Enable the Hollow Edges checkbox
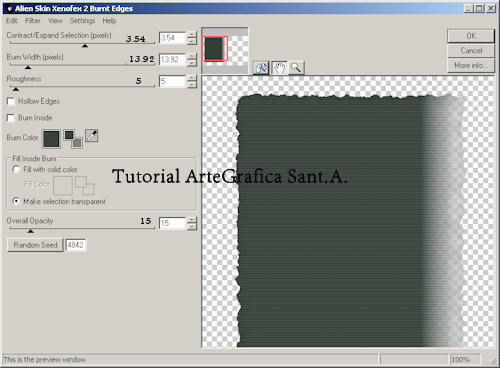The width and height of the screenshot is (500, 368). (11, 101)
